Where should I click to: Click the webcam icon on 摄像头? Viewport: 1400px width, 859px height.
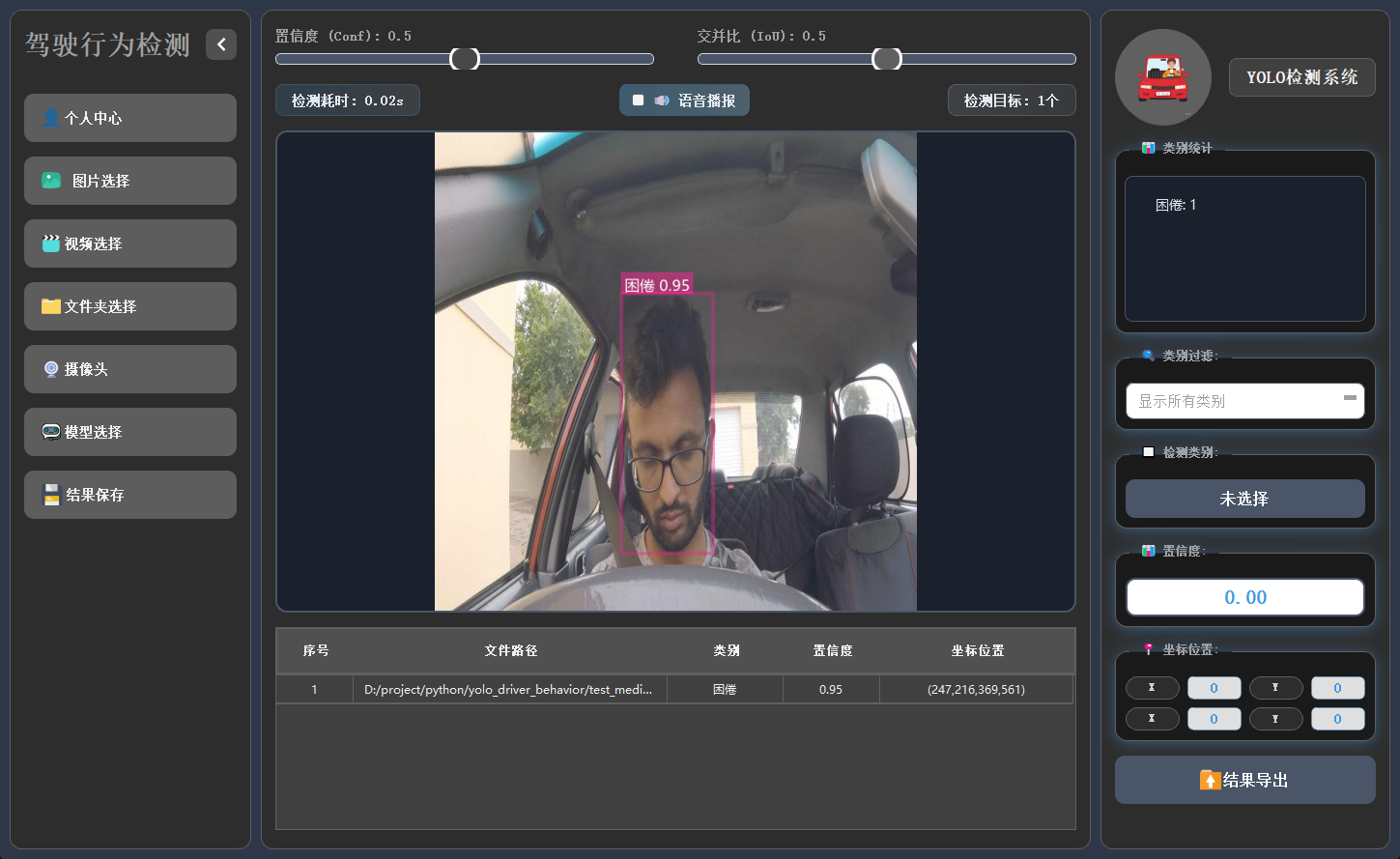pos(51,369)
